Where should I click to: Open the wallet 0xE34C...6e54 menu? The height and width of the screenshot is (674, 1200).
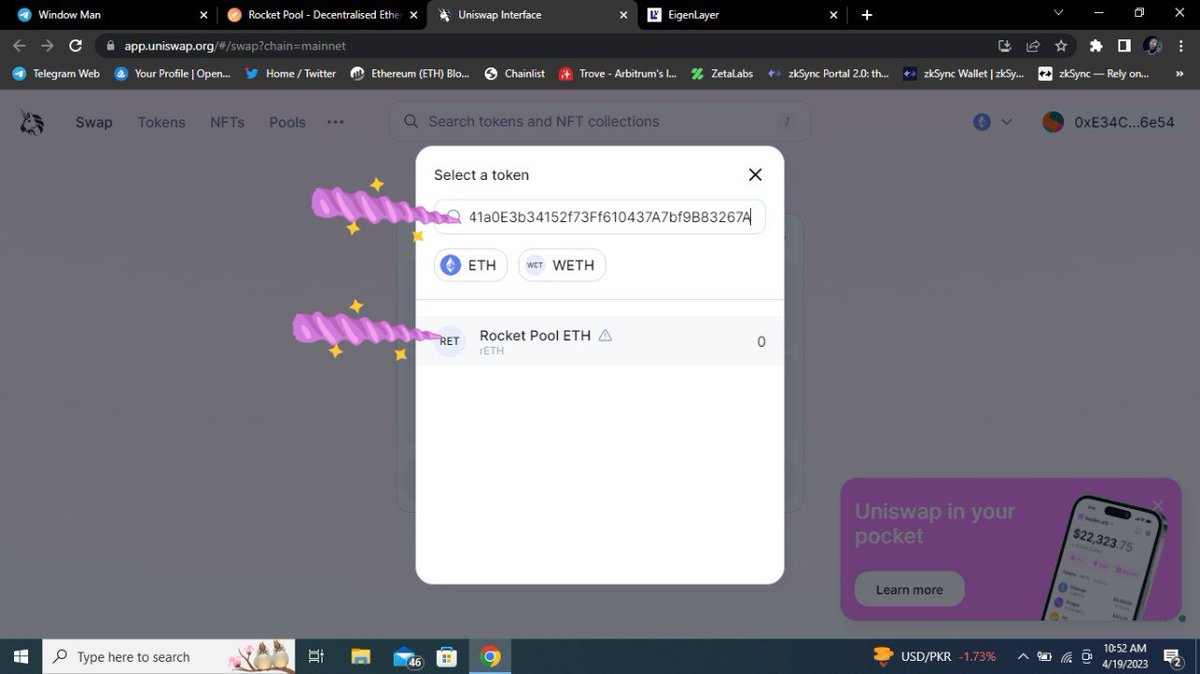point(1108,122)
